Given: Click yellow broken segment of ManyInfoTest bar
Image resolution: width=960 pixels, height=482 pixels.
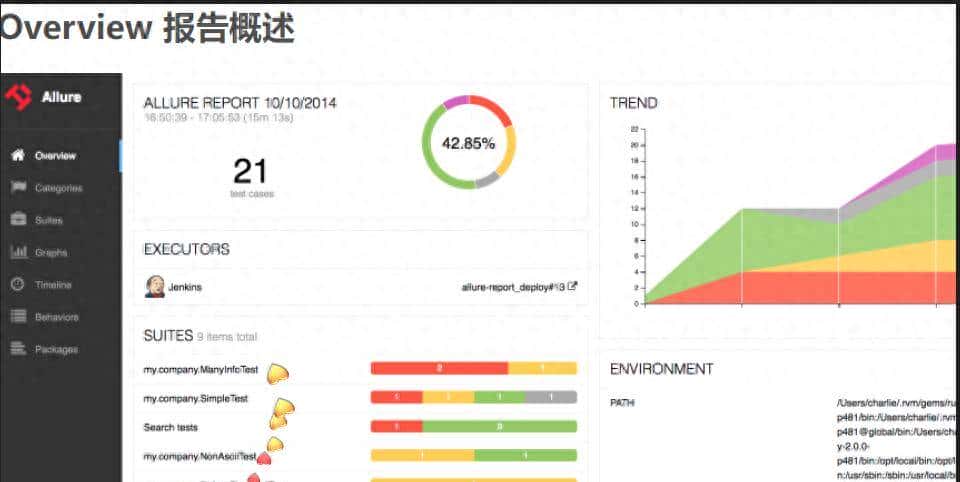Looking at the screenshot, I should [x=542, y=368].
